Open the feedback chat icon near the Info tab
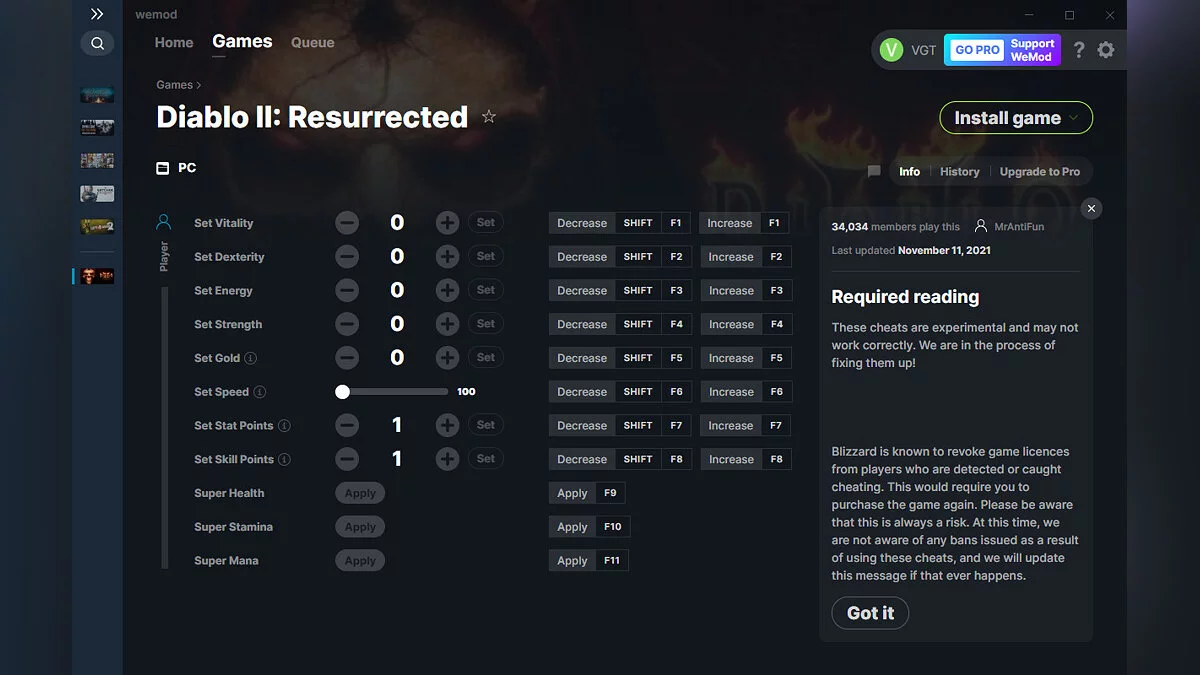1200x675 pixels. [x=873, y=171]
